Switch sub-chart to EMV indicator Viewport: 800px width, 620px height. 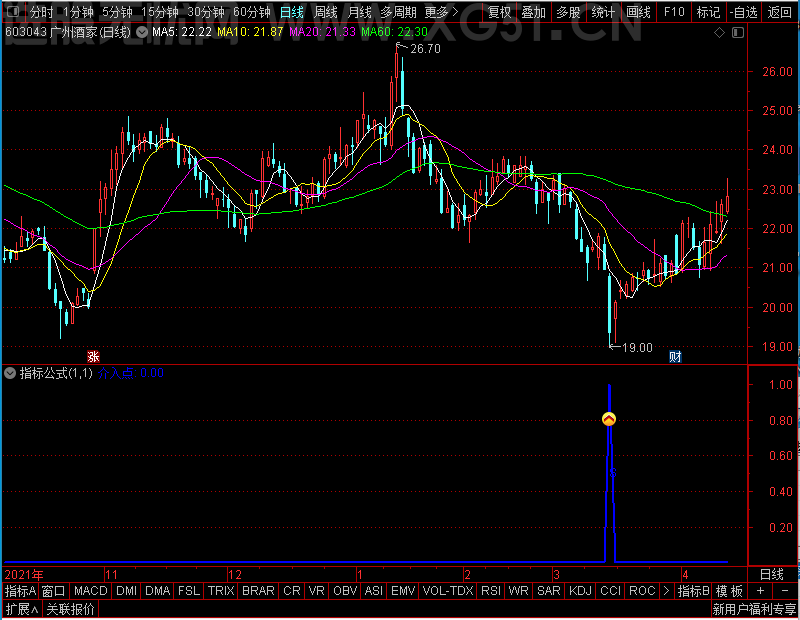403,591
